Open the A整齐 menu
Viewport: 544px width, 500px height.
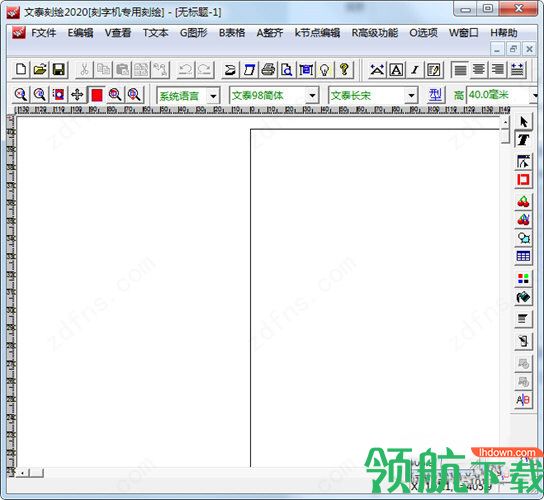coord(270,33)
